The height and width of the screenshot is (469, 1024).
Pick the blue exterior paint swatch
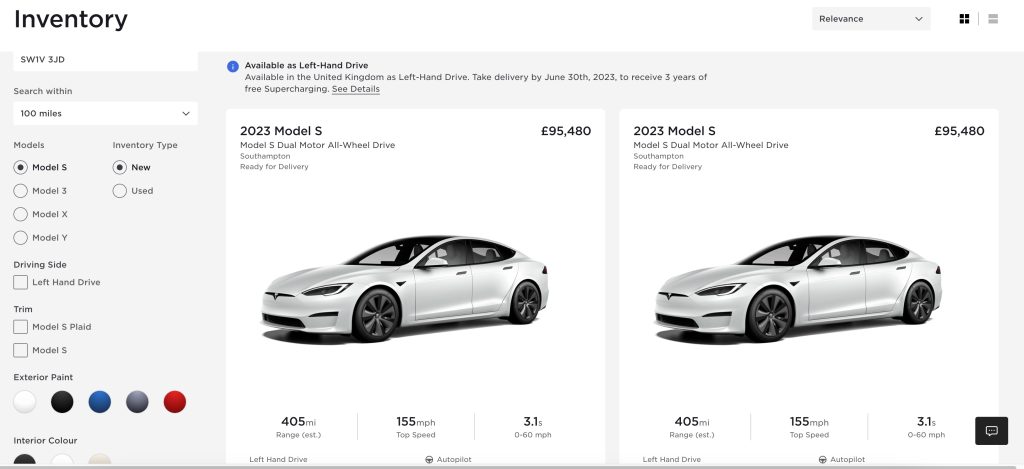(99, 402)
